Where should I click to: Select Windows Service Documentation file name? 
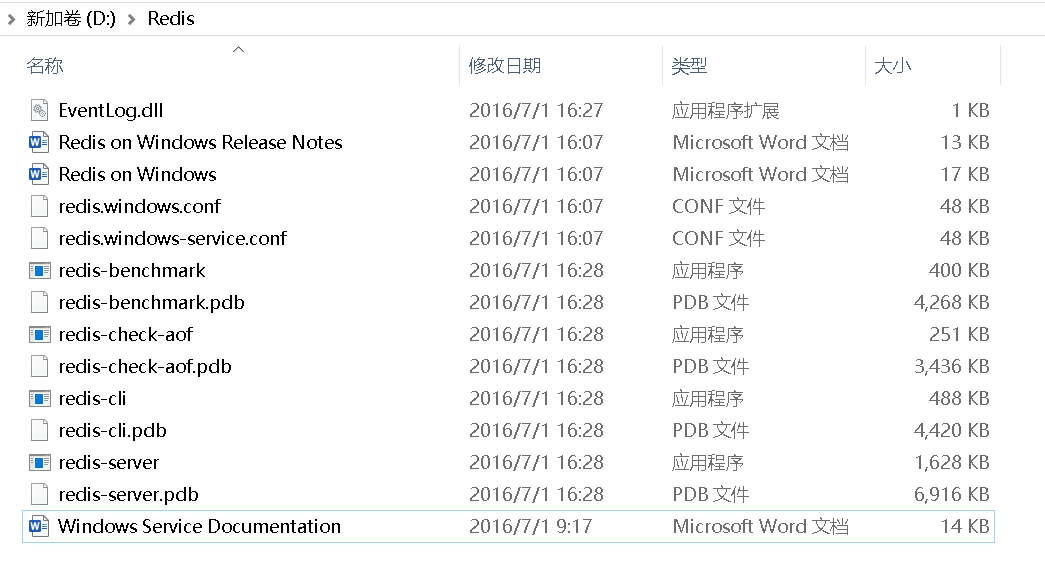click(x=199, y=526)
